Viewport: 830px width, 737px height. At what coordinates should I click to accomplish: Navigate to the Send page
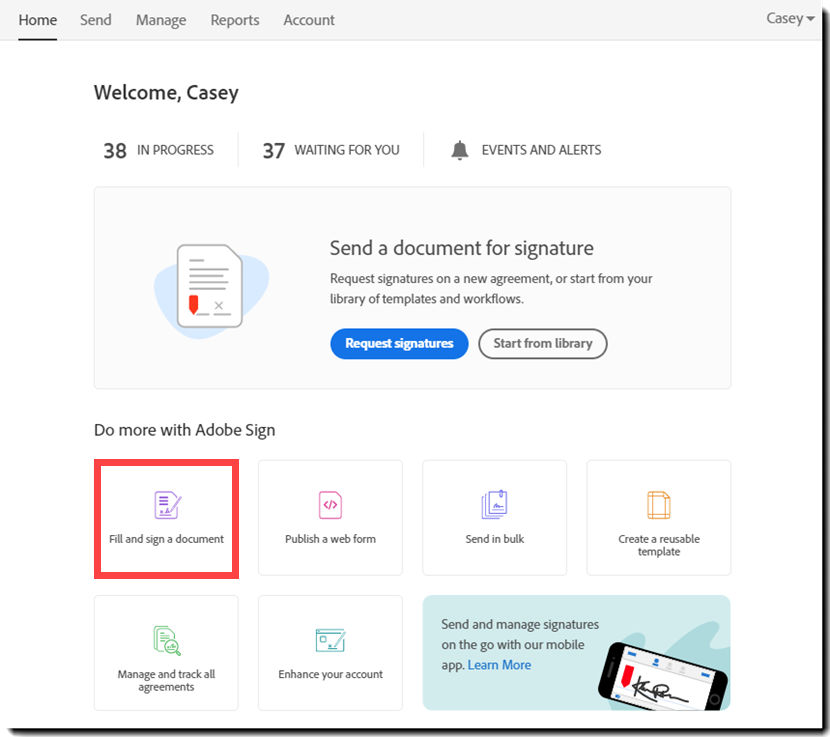pos(95,20)
